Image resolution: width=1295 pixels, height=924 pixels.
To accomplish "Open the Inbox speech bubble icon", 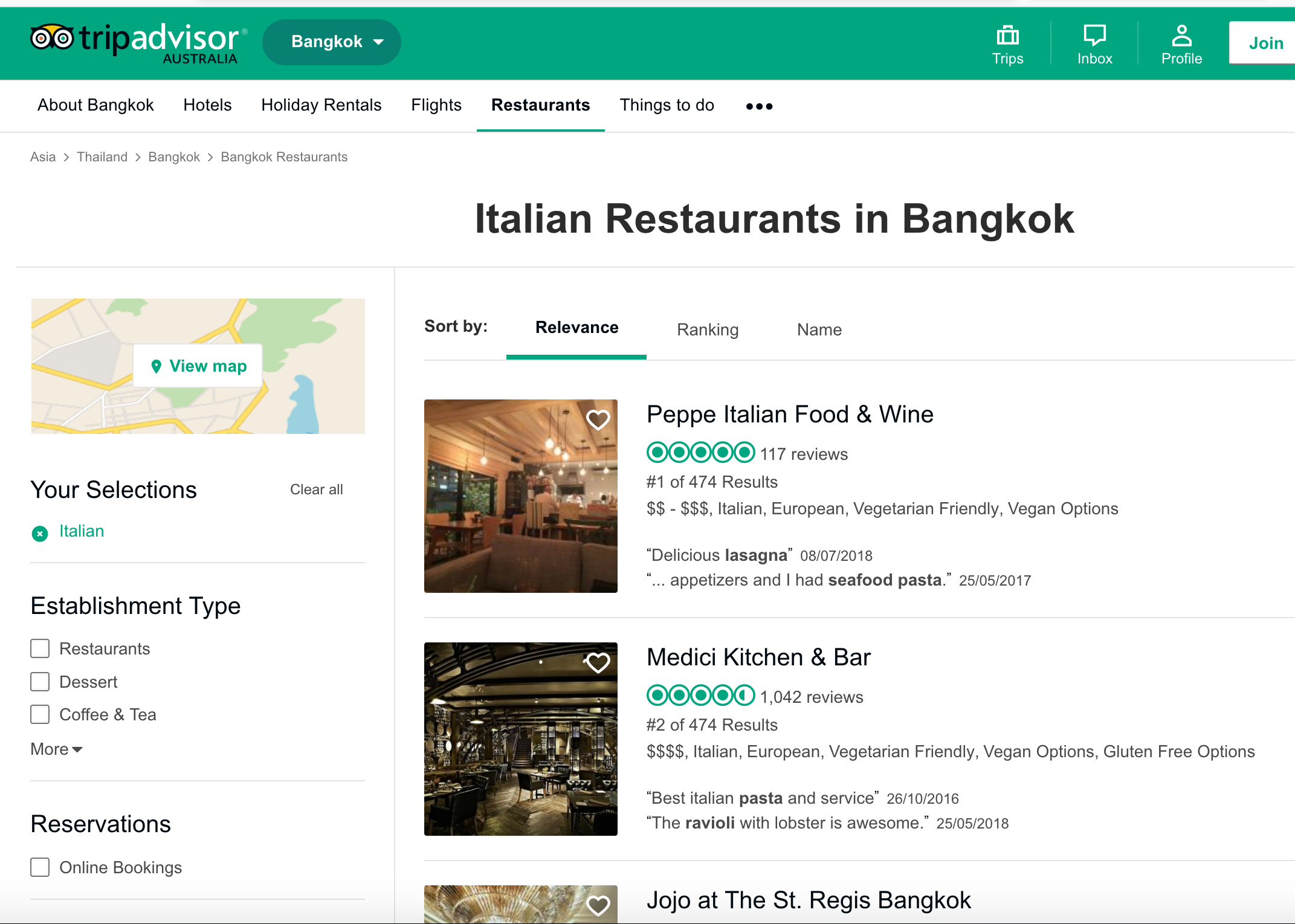I will [x=1094, y=35].
